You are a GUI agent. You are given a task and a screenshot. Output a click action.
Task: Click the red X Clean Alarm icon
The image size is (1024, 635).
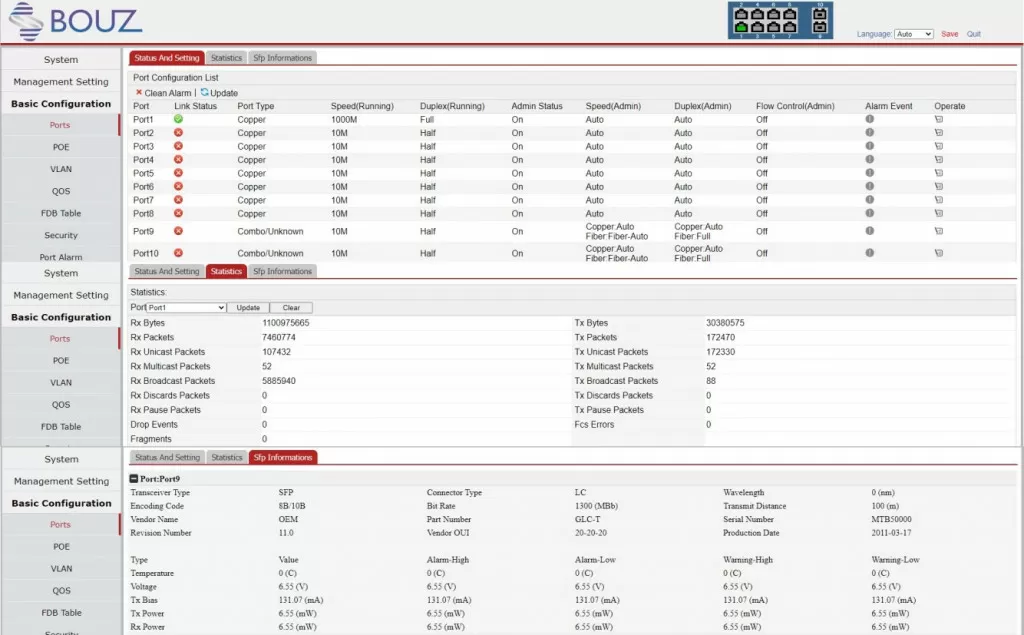coord(138,92)
